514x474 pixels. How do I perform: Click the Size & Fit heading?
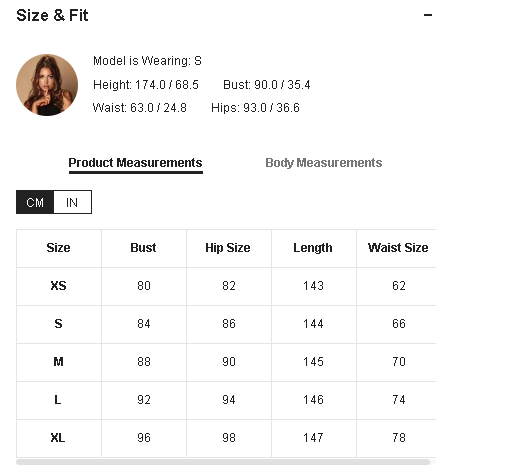point(52,16)
